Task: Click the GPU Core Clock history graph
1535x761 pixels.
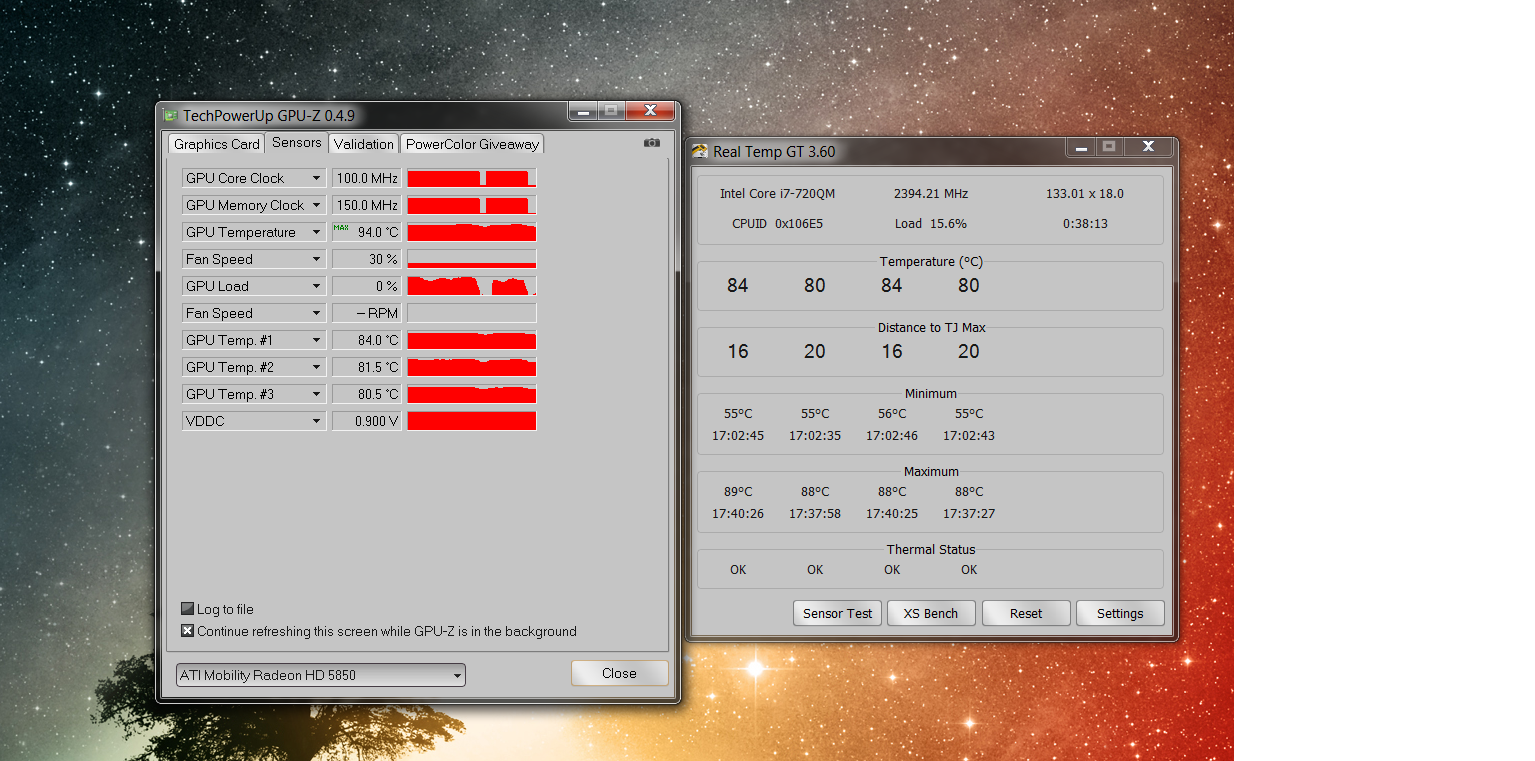Action: 472,178
